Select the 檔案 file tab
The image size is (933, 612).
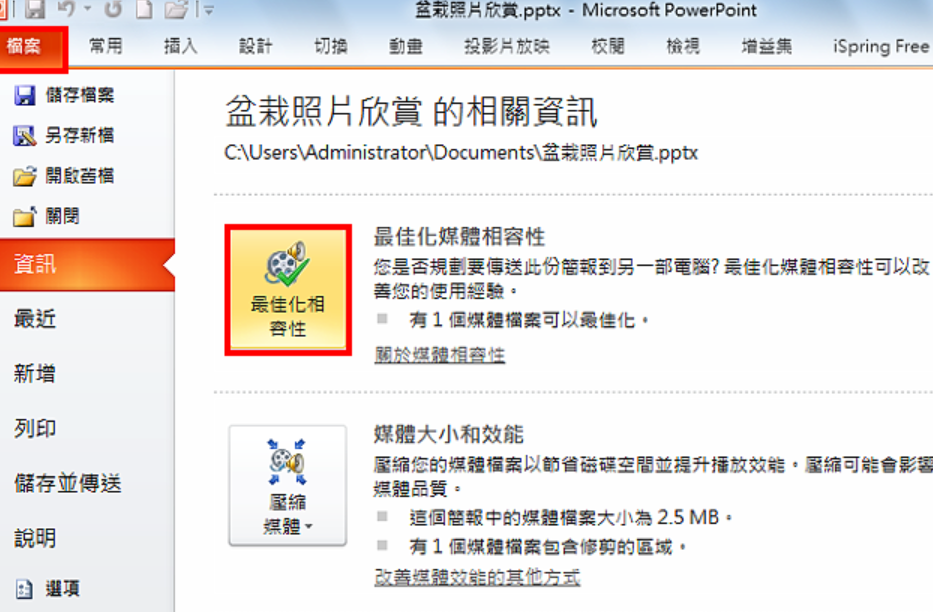tap(33, 48)
